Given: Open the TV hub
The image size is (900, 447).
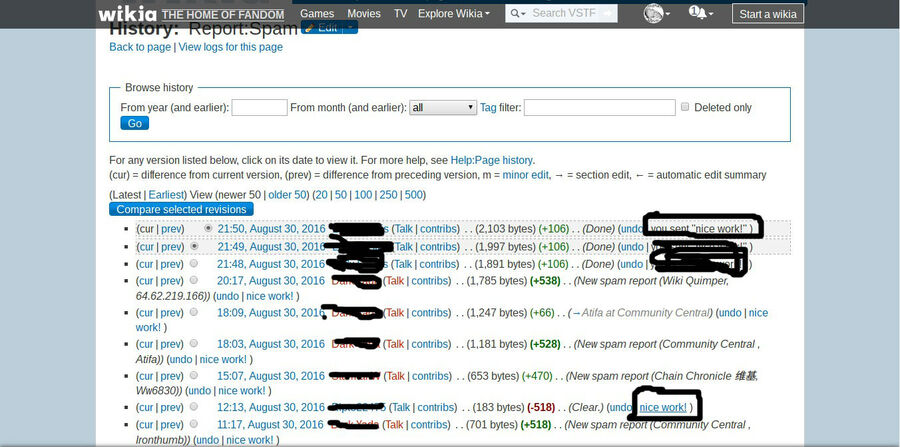Looking at the screenshot, I should (401, 14).
